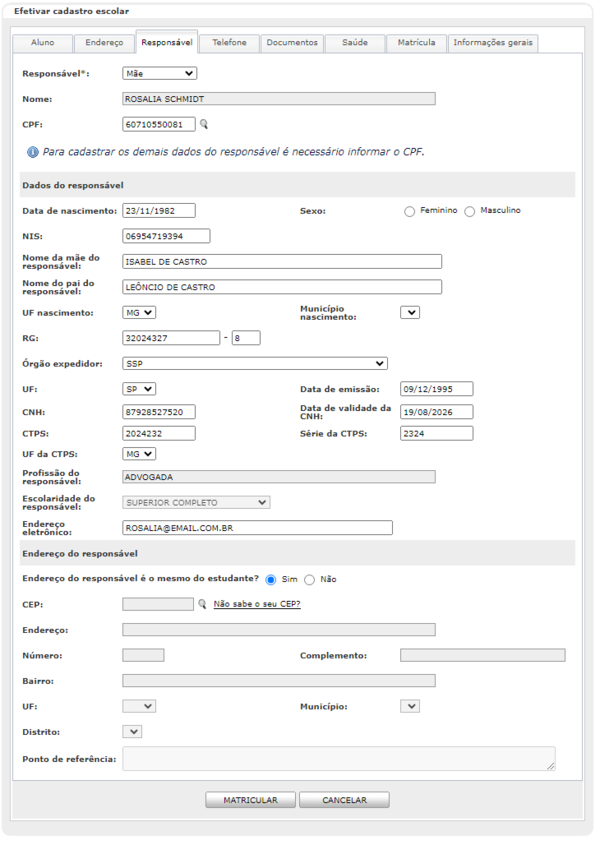Image resolution: width=600 pixels, height=845 pixels.
Task: Open the Saúde tab
Action: (x=355, y=43)
